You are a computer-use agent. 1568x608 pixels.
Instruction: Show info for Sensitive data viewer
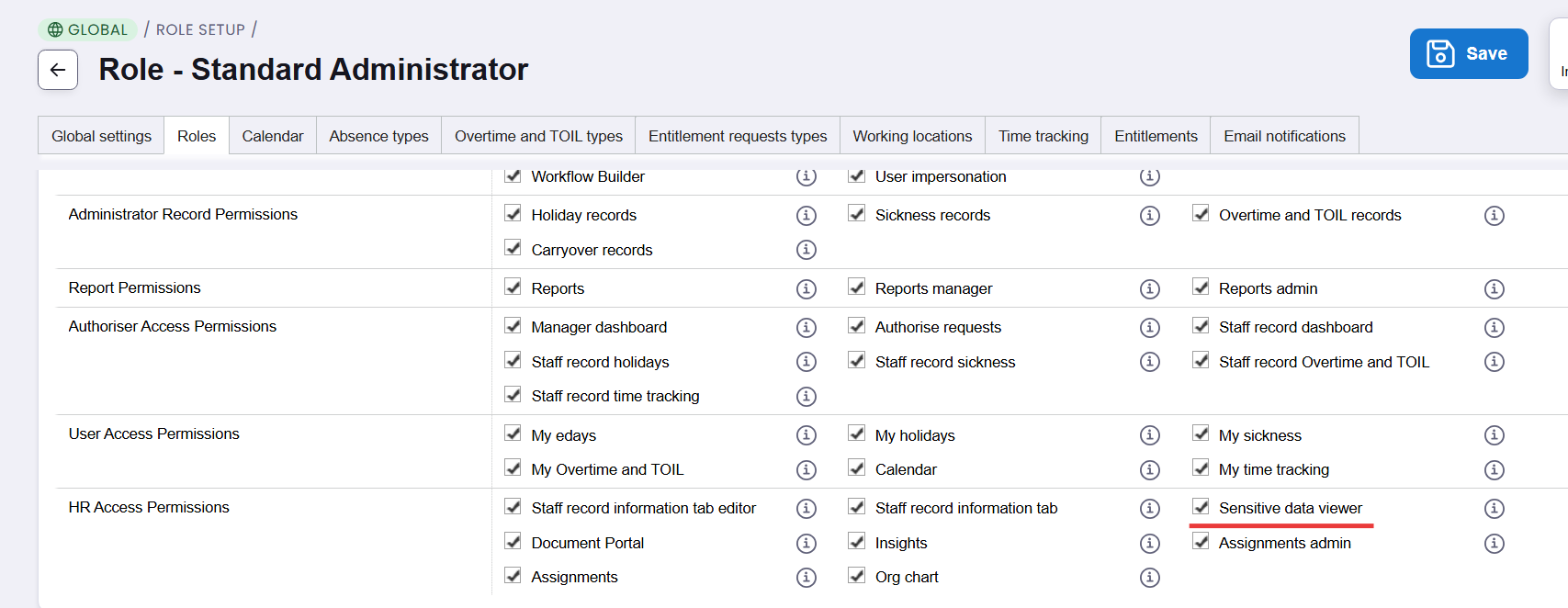point(1495,509)
